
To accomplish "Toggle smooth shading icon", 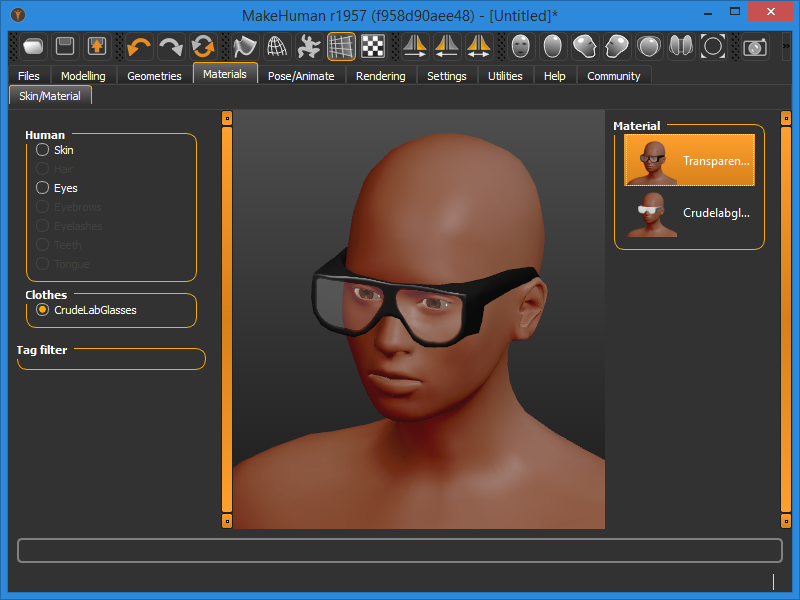I will point(244,47).
